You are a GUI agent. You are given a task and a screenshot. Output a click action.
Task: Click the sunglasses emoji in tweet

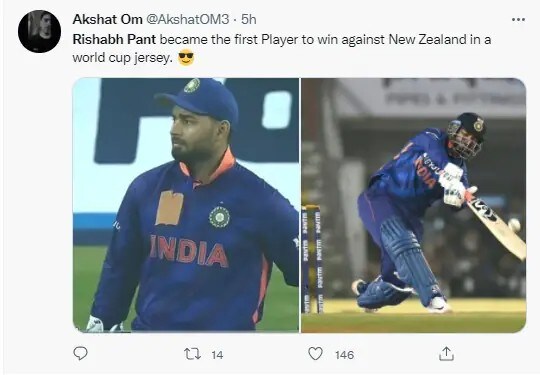click(186, 58)
